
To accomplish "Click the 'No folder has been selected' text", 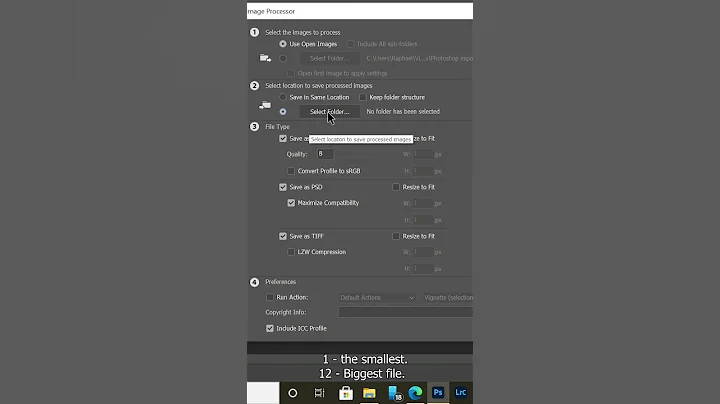I will pos(403,112).
